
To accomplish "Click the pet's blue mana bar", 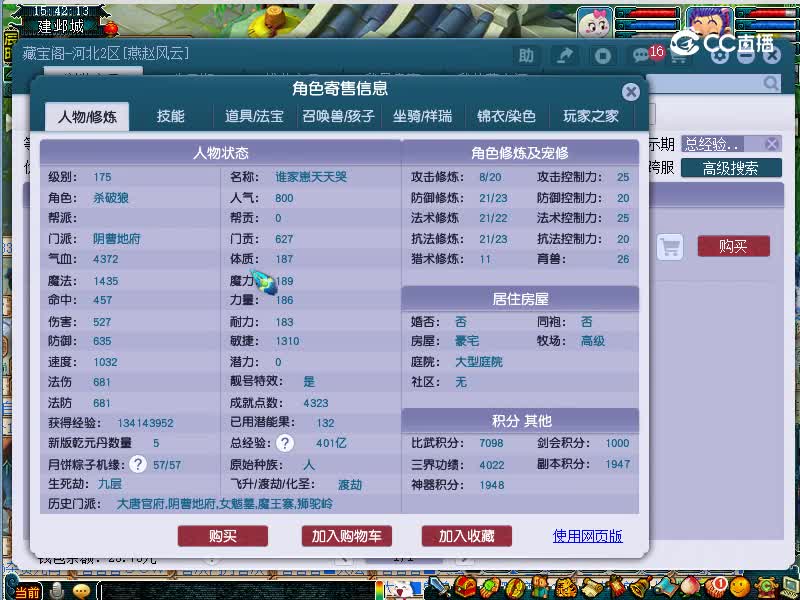I will pyautogui.click(x=648, y=24).
